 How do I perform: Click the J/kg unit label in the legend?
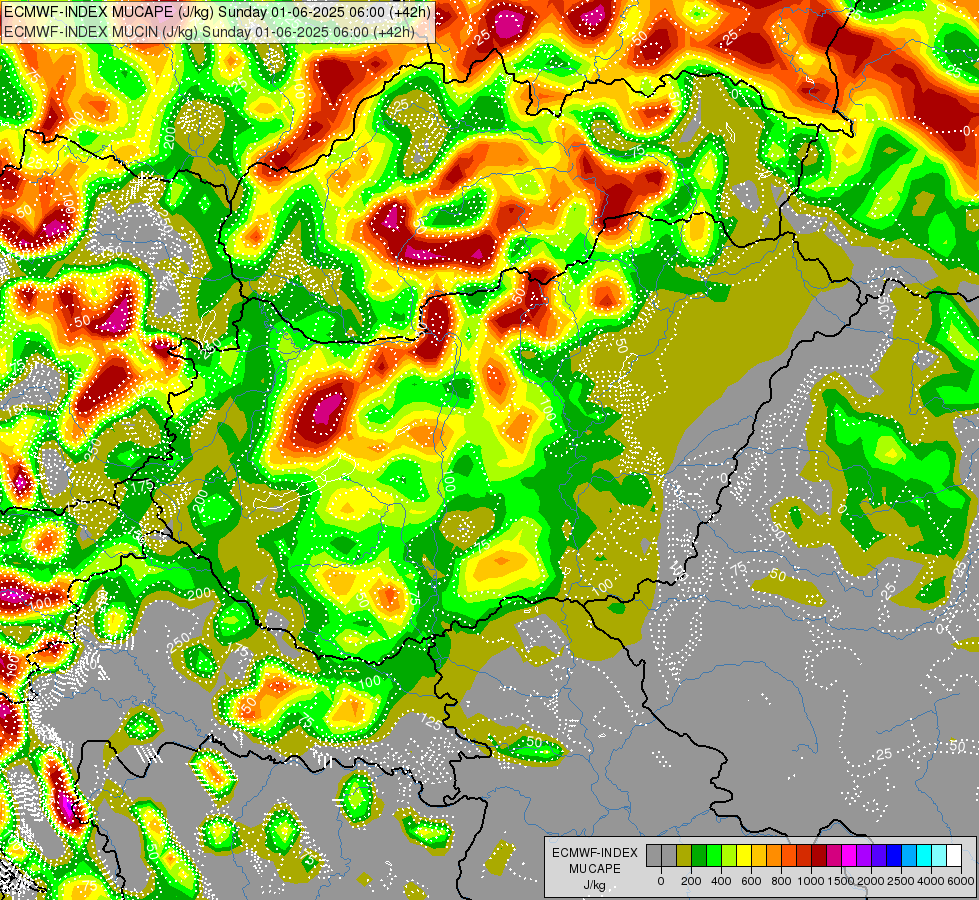click(x=595, y=886)
